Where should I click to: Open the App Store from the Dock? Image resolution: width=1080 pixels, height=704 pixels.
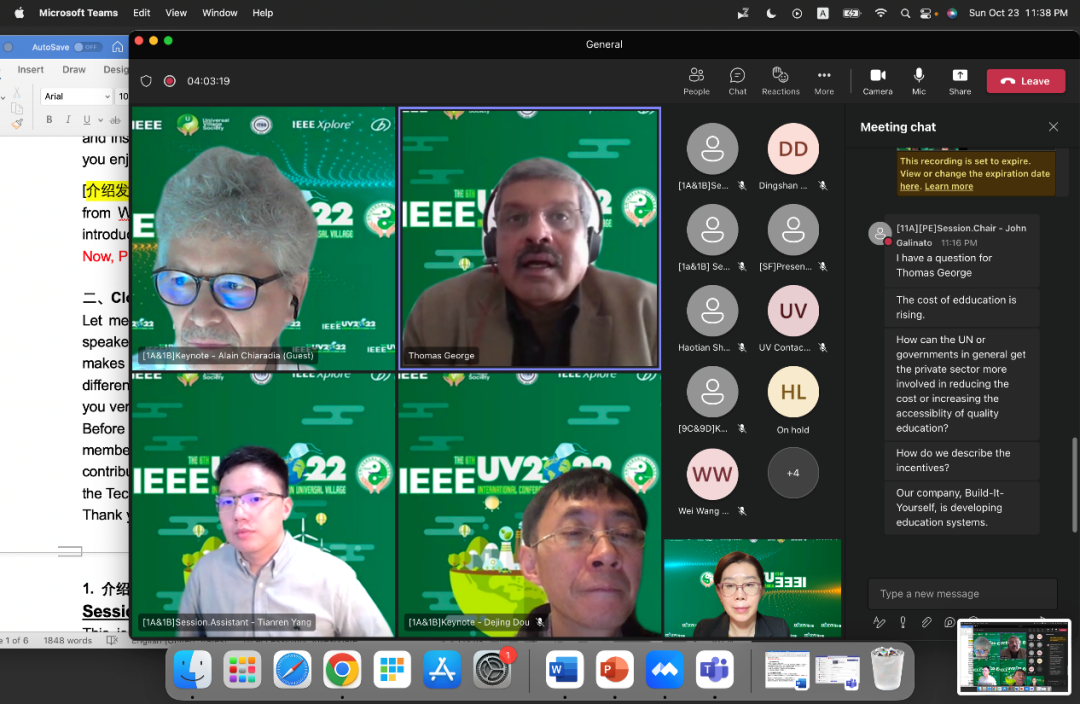(442, 669)
